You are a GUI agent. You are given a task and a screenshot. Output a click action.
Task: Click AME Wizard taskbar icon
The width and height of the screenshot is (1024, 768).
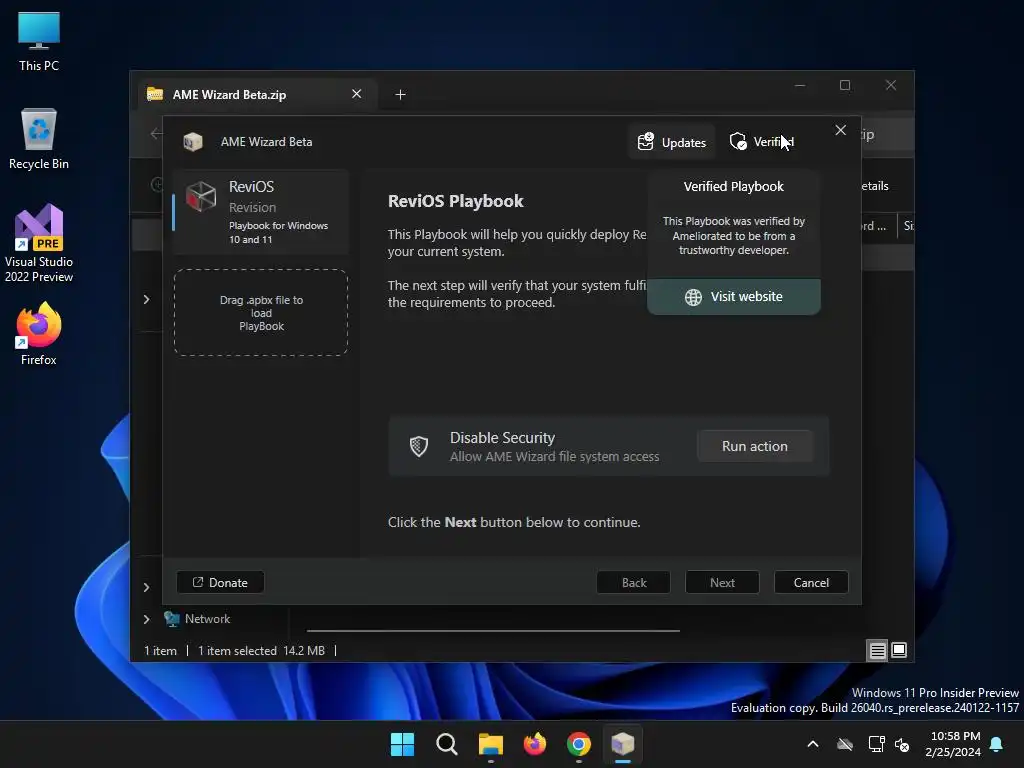(x=622, y=744)
